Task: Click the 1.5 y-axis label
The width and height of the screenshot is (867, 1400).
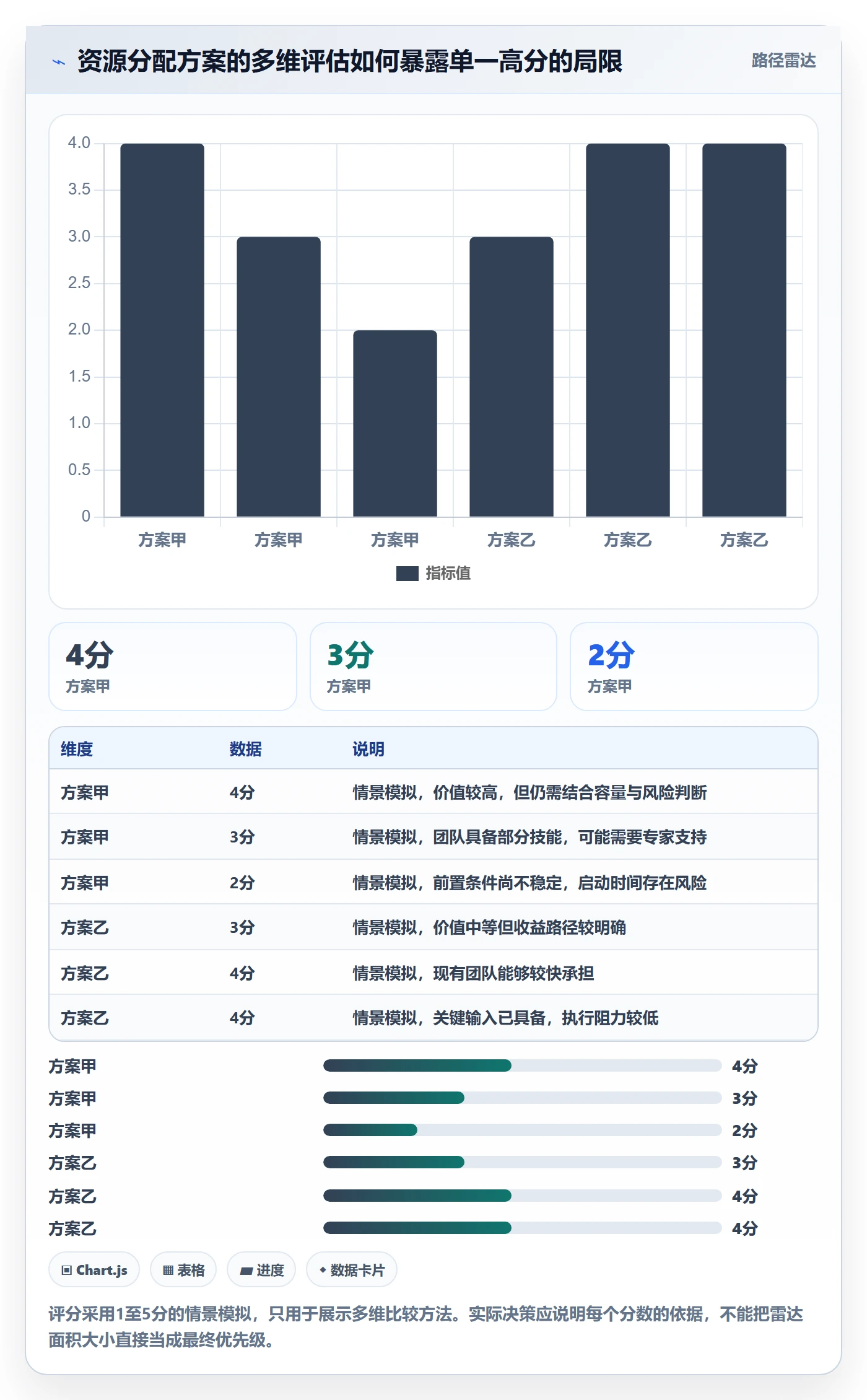Action: pyautogui.click(x=79, y=377)
